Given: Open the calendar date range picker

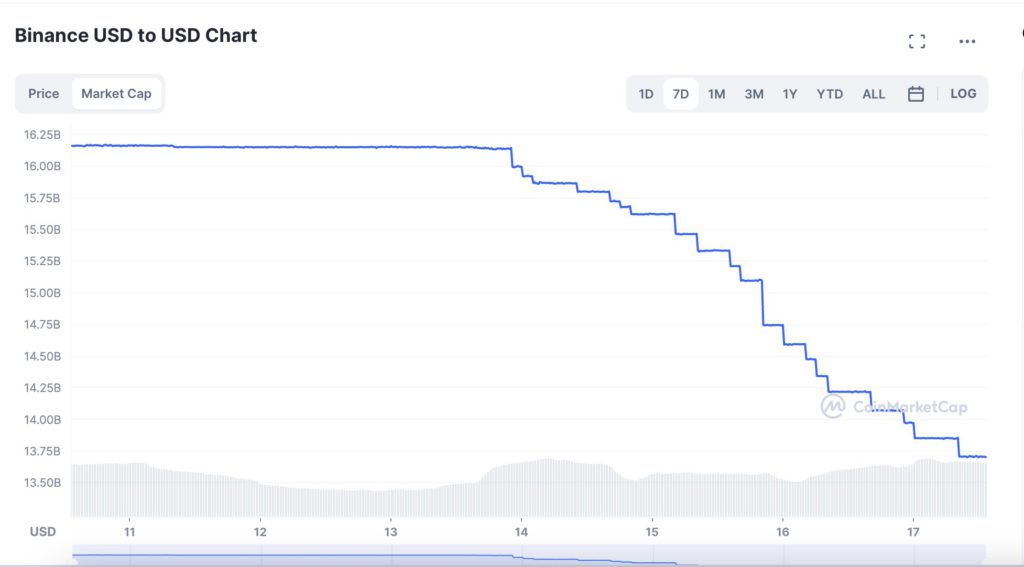Looking at the screenshot, I should [x=916, y=94].
